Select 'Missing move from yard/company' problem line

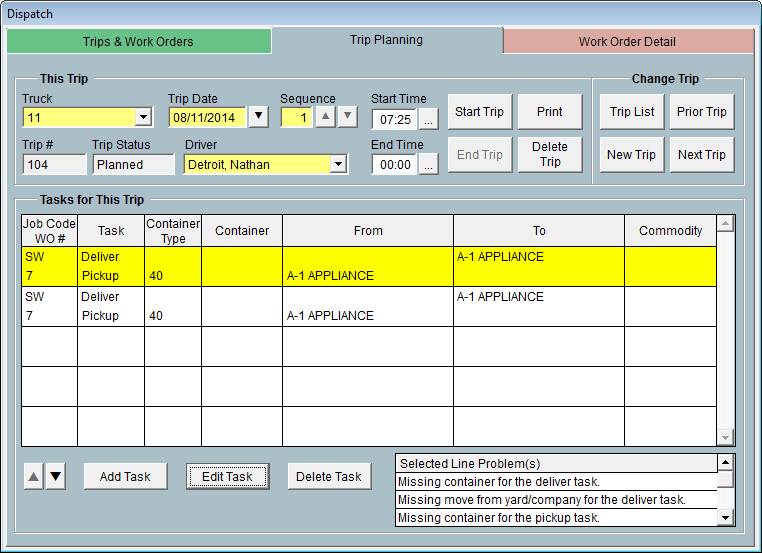pyautogui.click(x=556, y=500)
